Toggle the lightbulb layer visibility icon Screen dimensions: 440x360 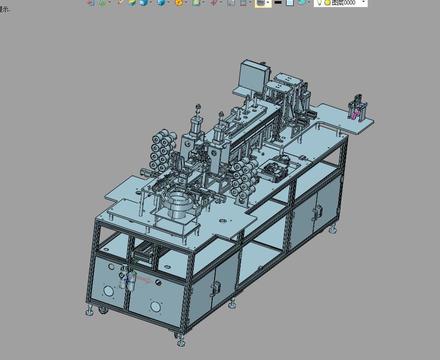click(319, 3)
